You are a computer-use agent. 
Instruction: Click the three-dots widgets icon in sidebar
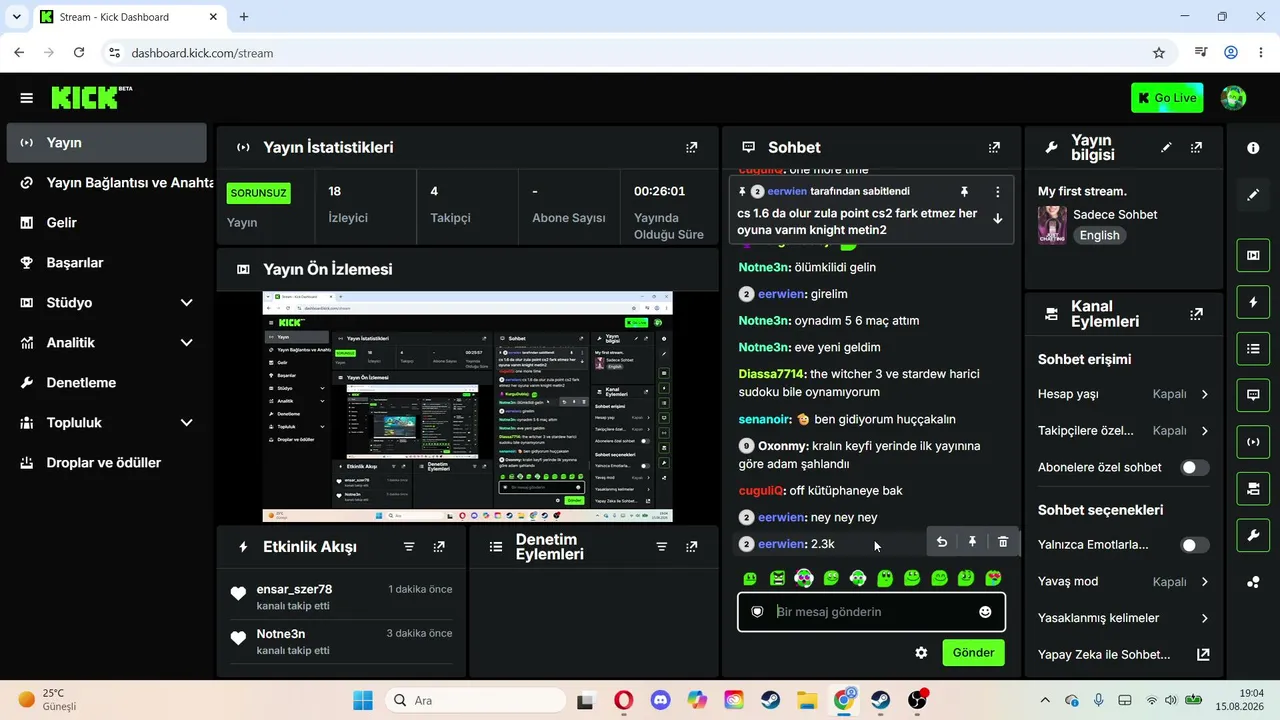[1253, 583]
